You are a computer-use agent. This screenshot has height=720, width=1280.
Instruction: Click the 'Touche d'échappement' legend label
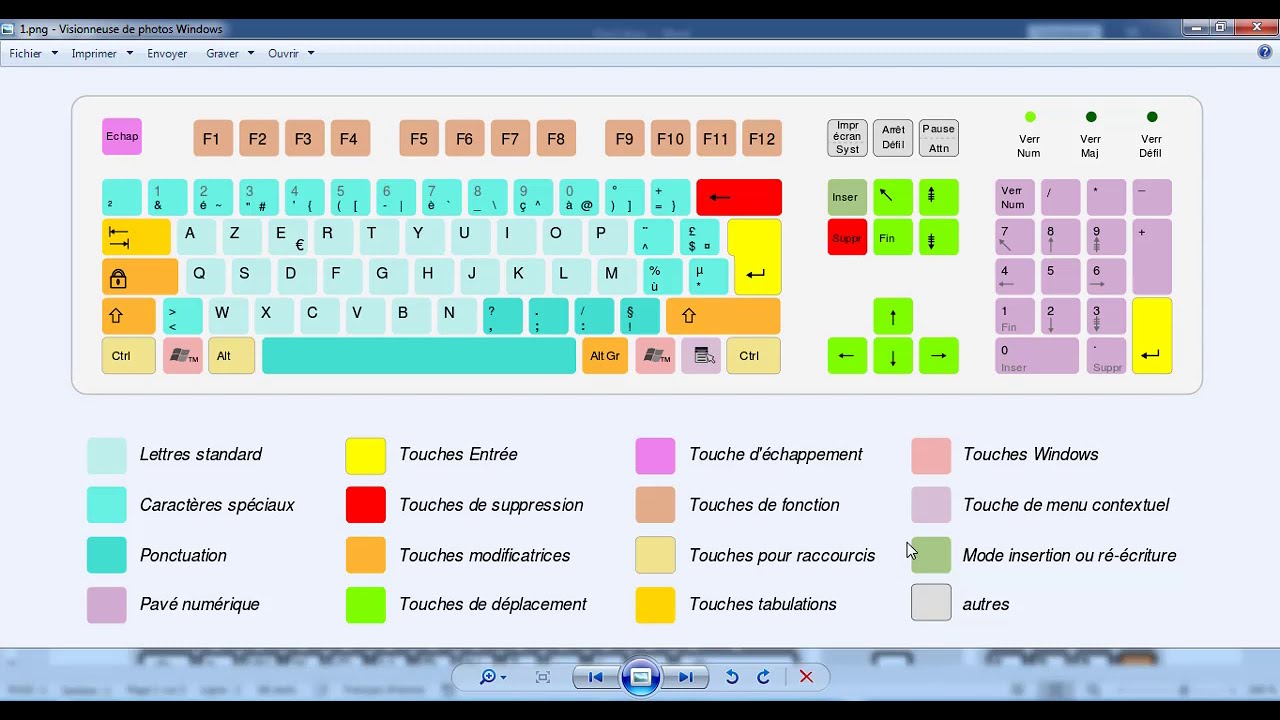tap(776, 455)
